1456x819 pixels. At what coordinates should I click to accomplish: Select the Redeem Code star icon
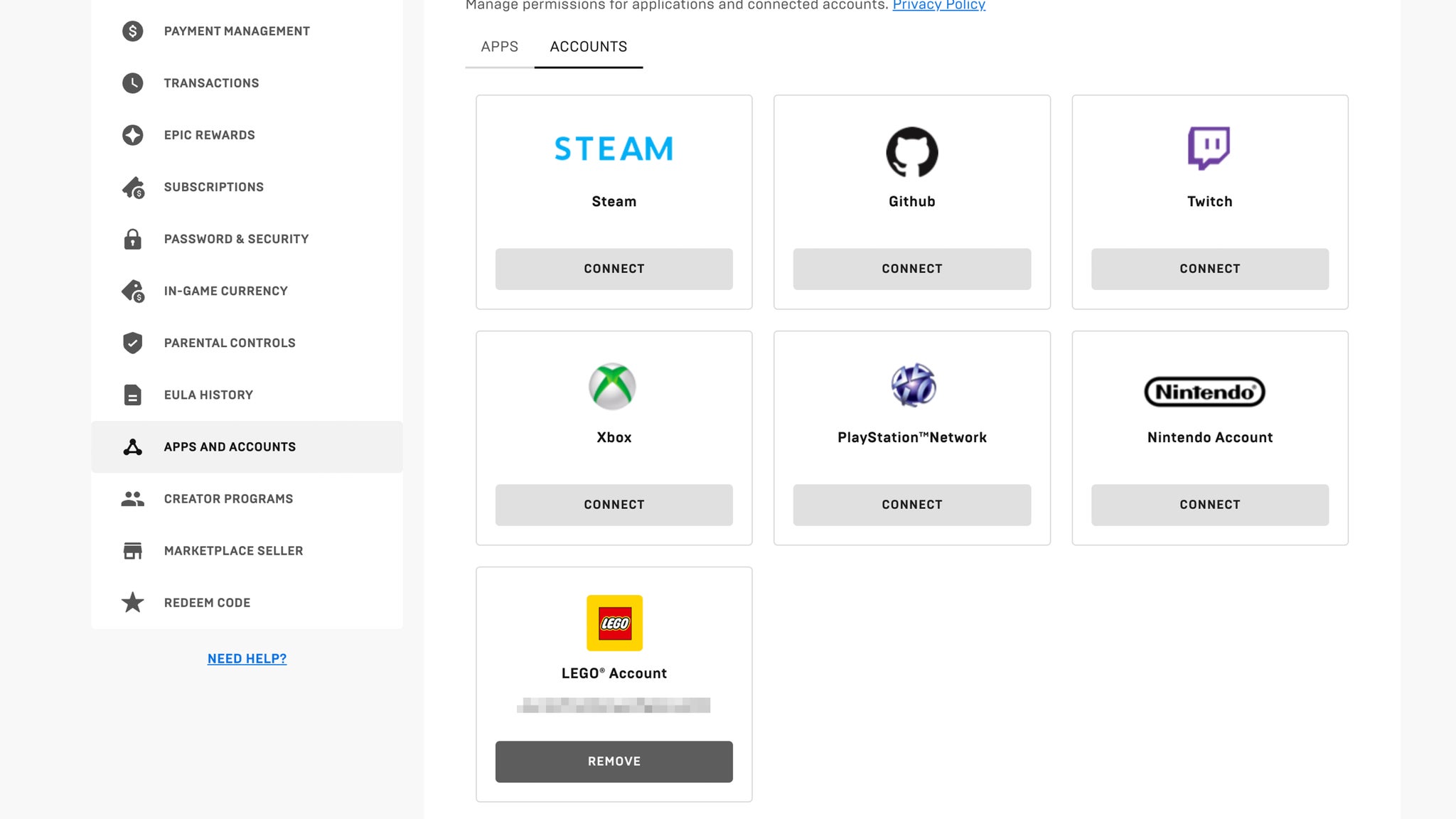point(132,602)
